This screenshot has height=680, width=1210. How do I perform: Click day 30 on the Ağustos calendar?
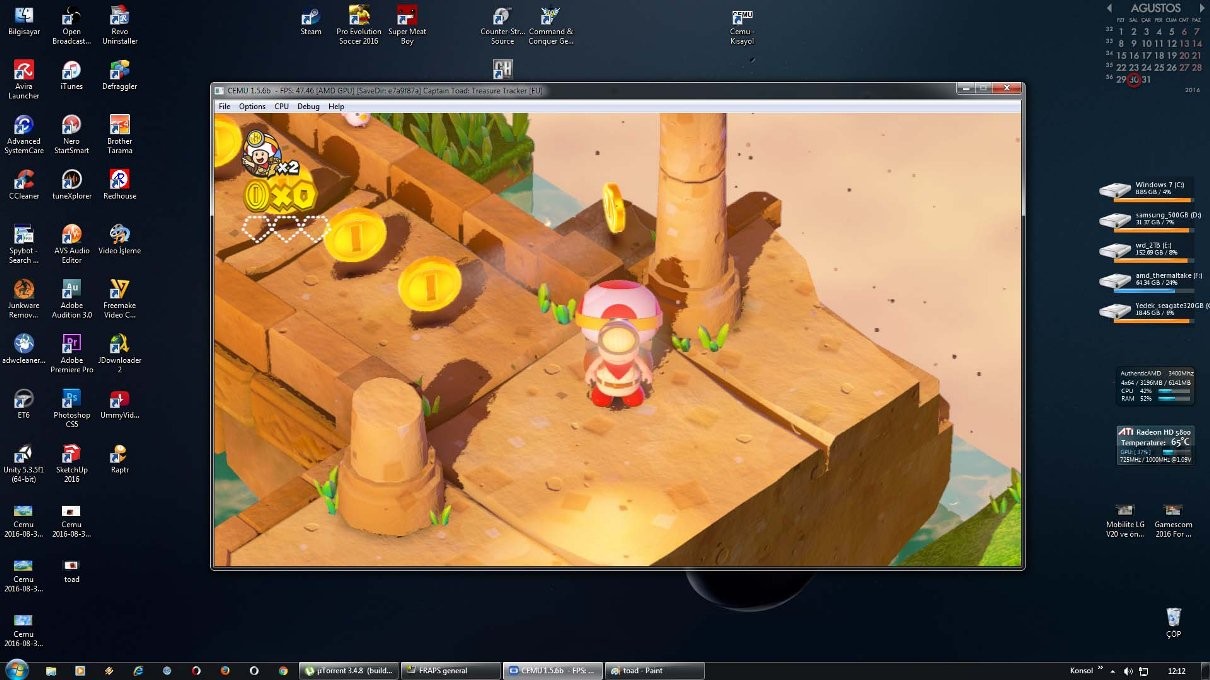pos(1133,79)
